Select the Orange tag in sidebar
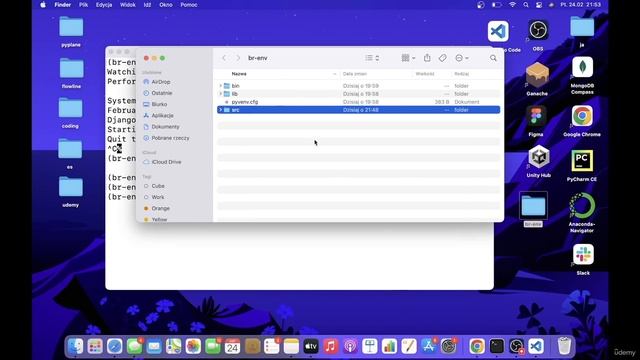Viewport: 640px width, 360px height. click(160, 208)
